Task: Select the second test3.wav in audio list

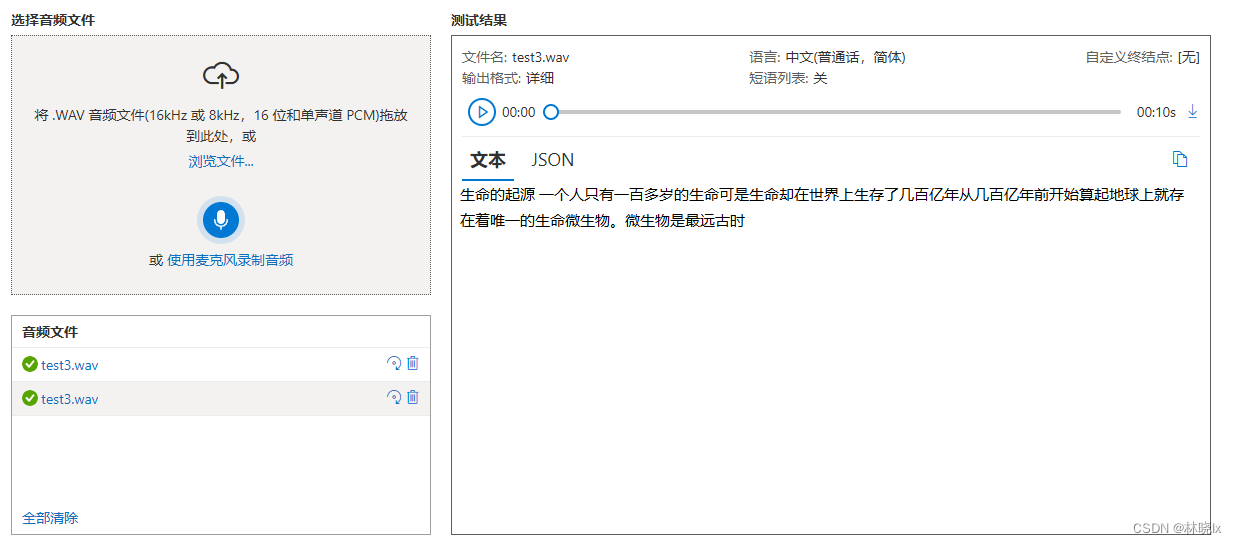Action: (x=70, y=399)
